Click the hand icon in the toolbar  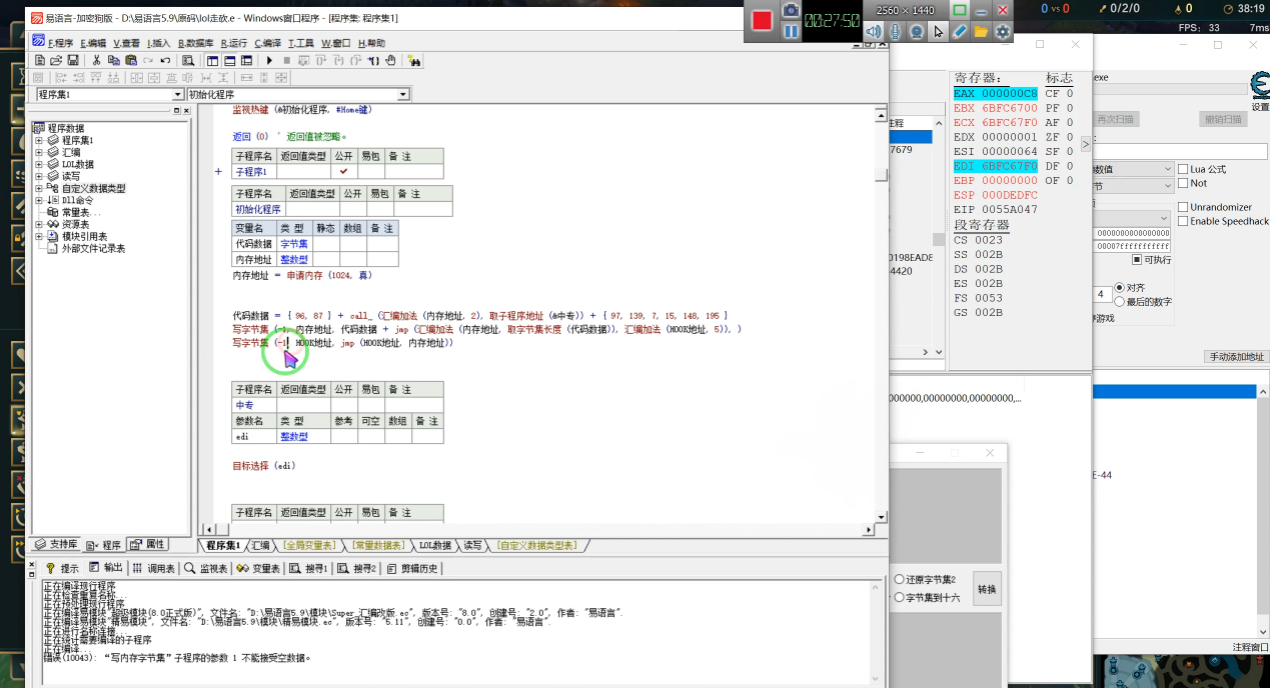click(390, 61)
